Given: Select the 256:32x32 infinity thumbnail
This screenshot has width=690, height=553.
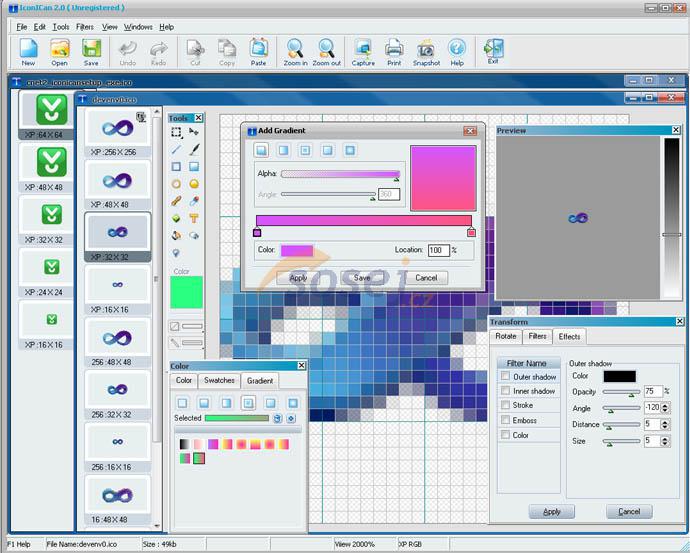Looking at the screenshot, I should (117, 395).
